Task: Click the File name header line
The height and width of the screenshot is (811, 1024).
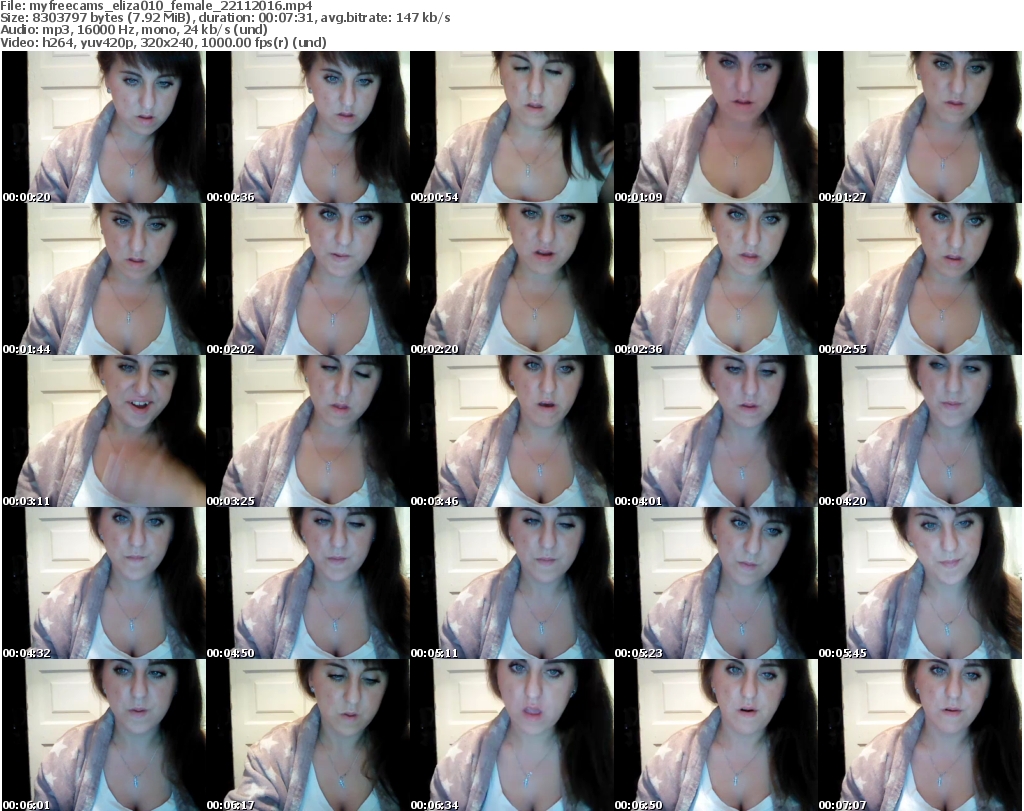Action: [156, 6]
